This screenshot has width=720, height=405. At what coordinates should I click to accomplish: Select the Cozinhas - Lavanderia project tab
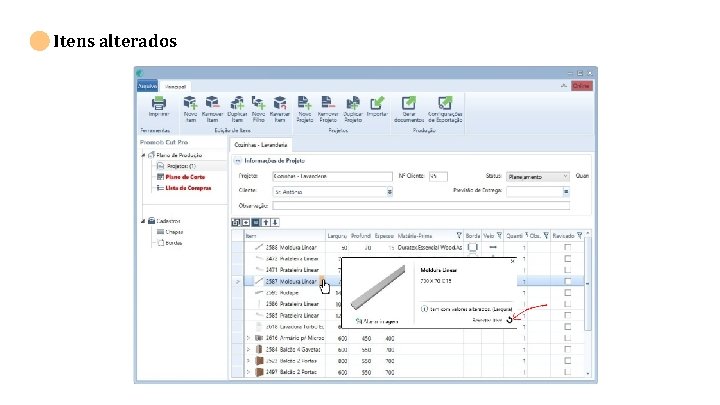click(260, 145)
